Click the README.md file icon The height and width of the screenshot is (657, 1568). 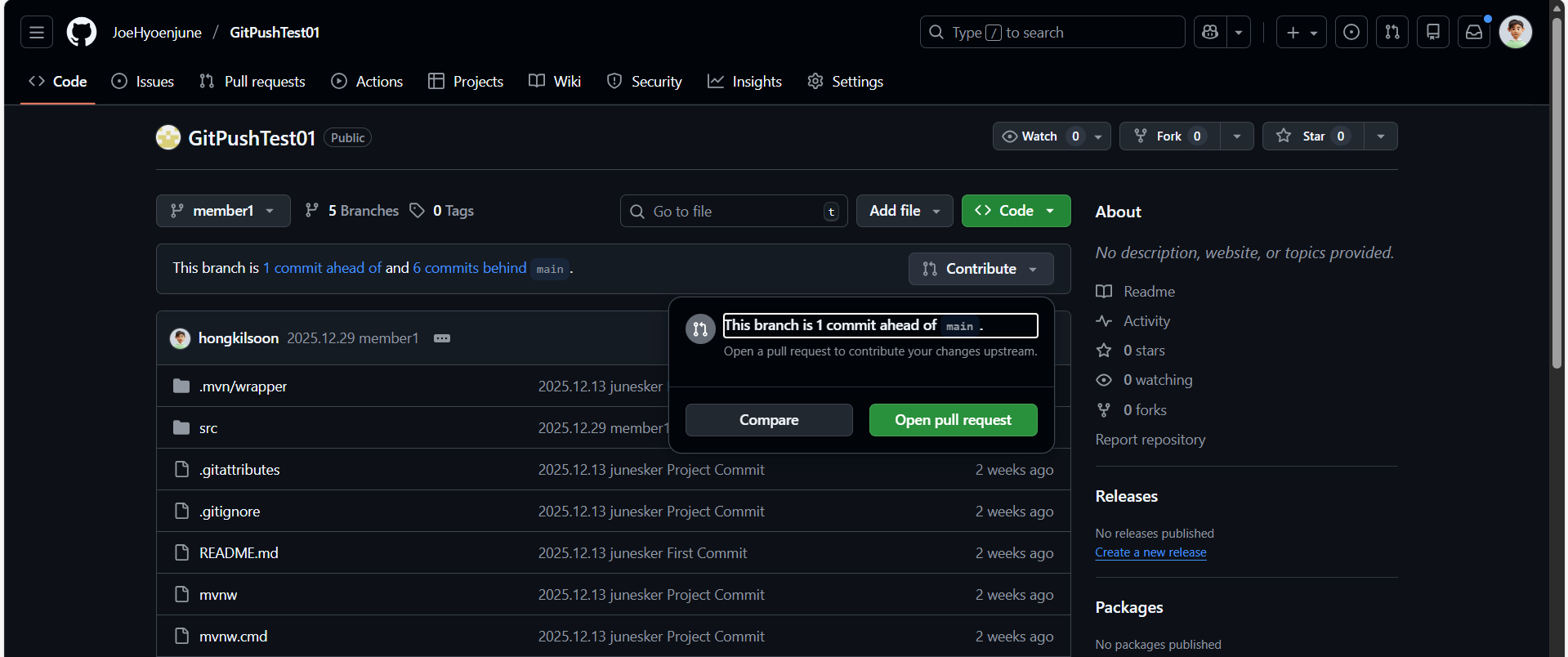click(181, 552)
